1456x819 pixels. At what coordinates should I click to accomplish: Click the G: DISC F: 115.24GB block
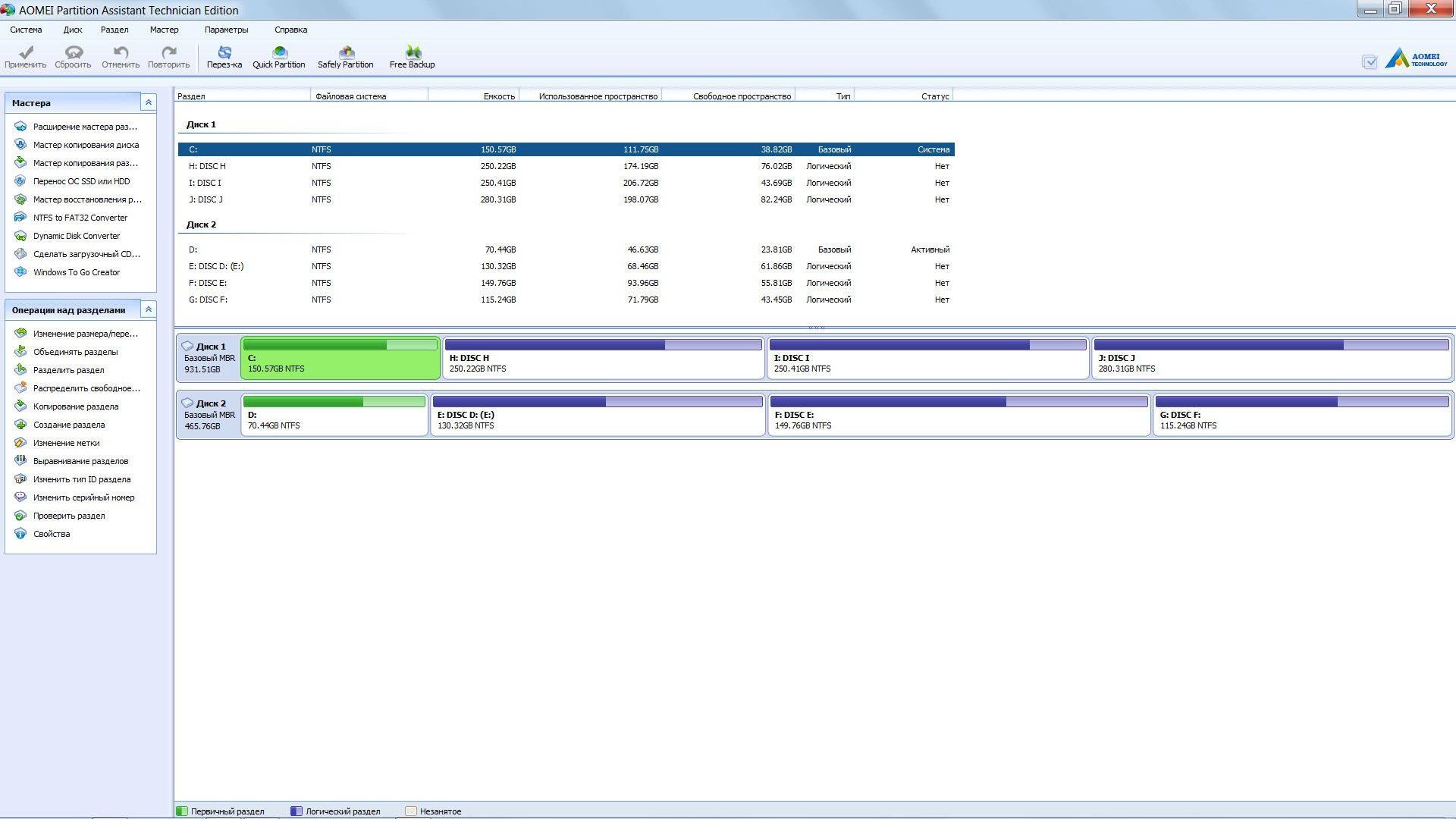tap(1302, 415)
